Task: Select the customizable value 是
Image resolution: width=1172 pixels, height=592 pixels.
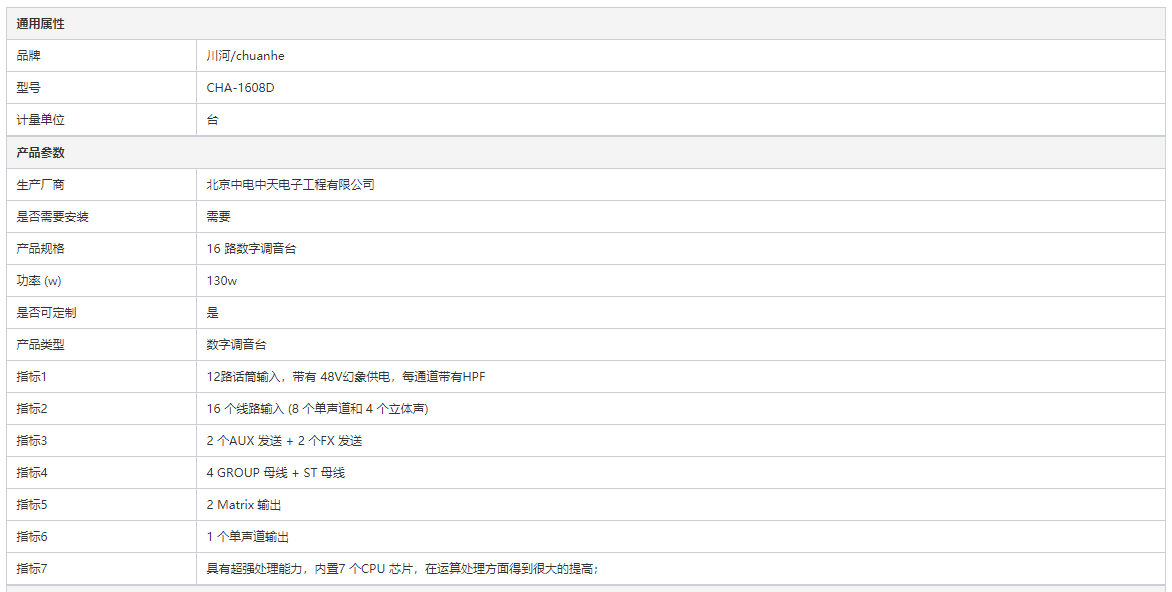Action: tap(212, 313)
